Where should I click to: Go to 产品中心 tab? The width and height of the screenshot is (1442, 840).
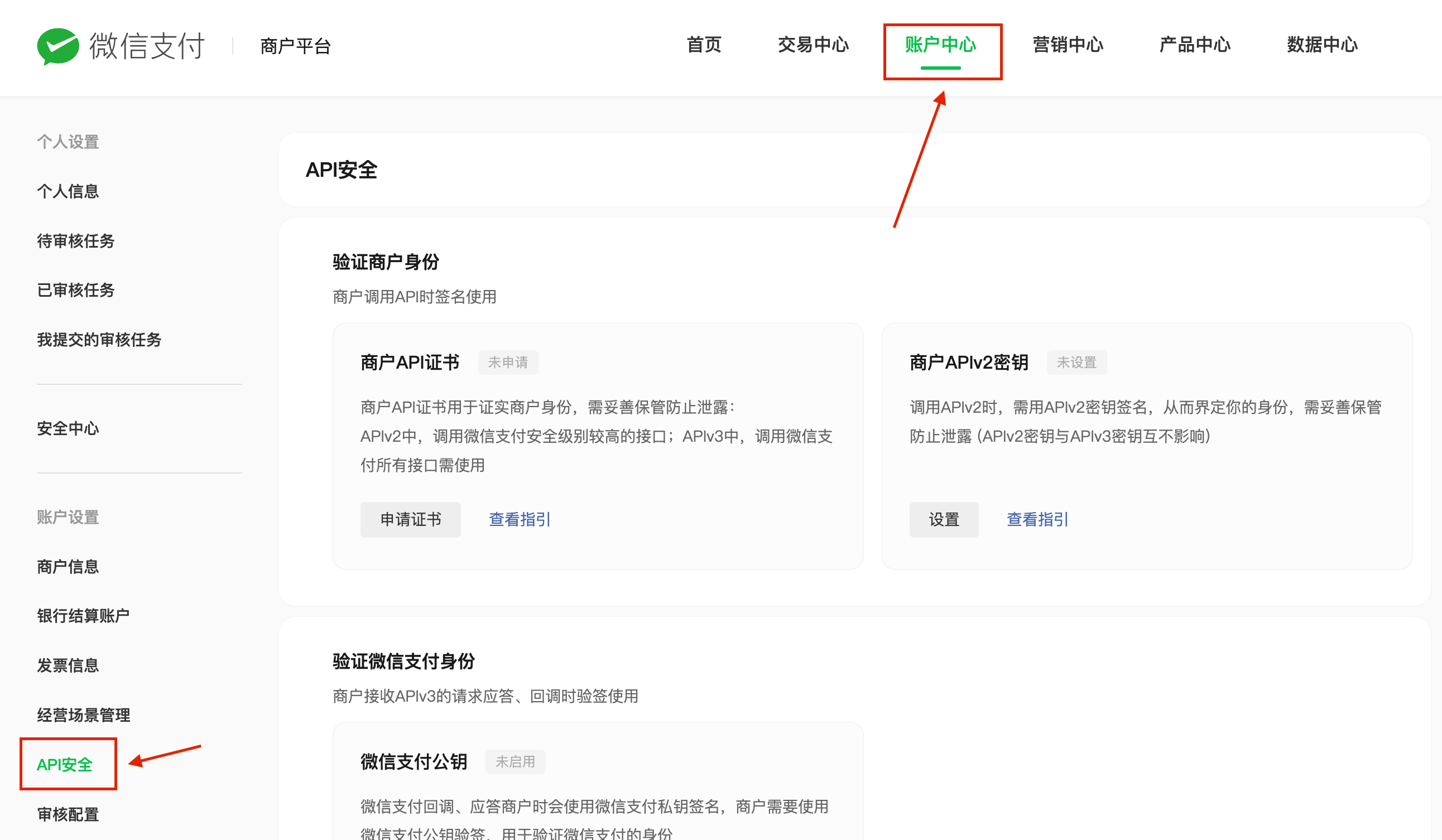coord(1195,45)
